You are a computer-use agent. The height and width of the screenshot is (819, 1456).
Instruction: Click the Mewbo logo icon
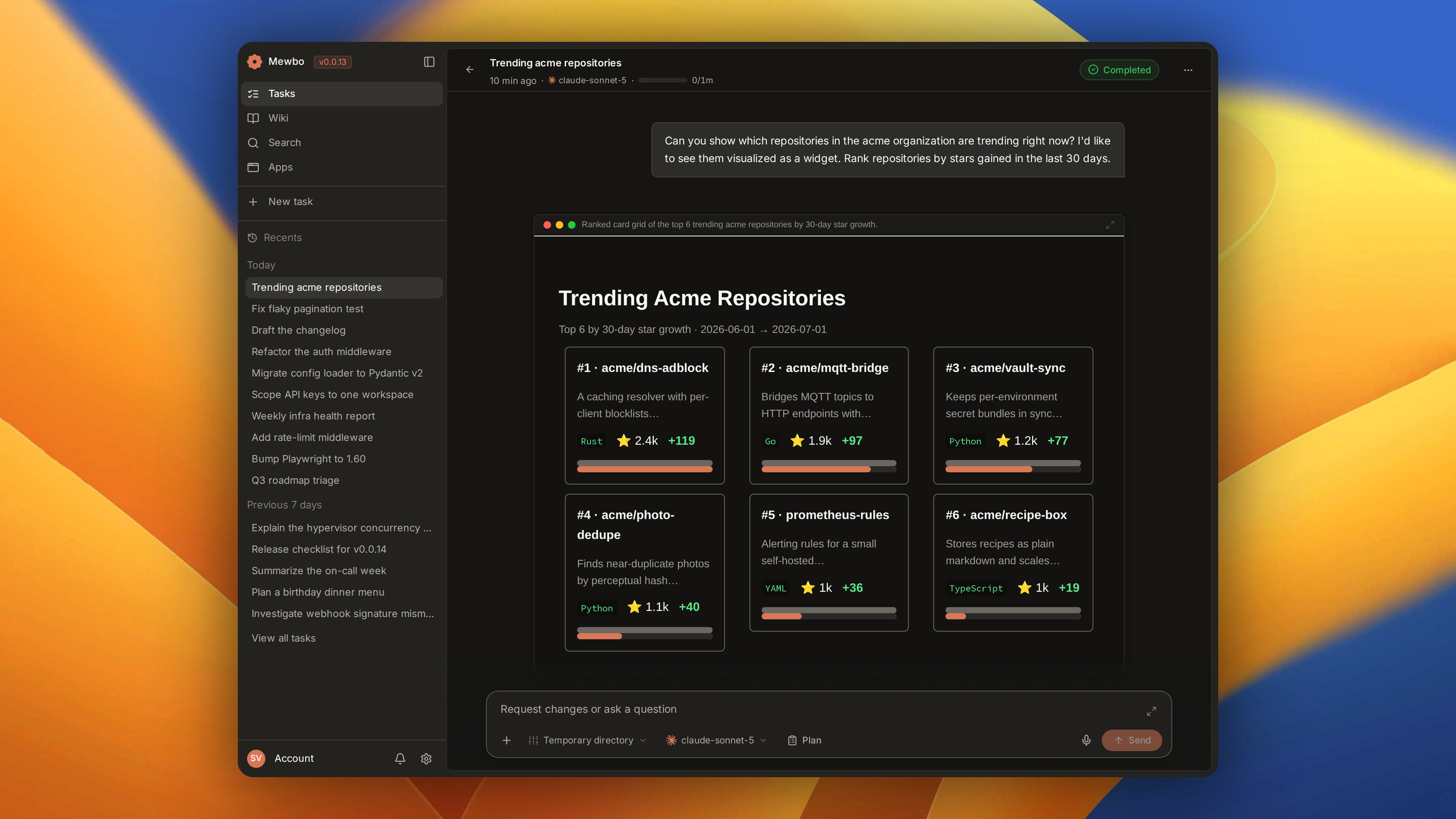pos(254,62)
